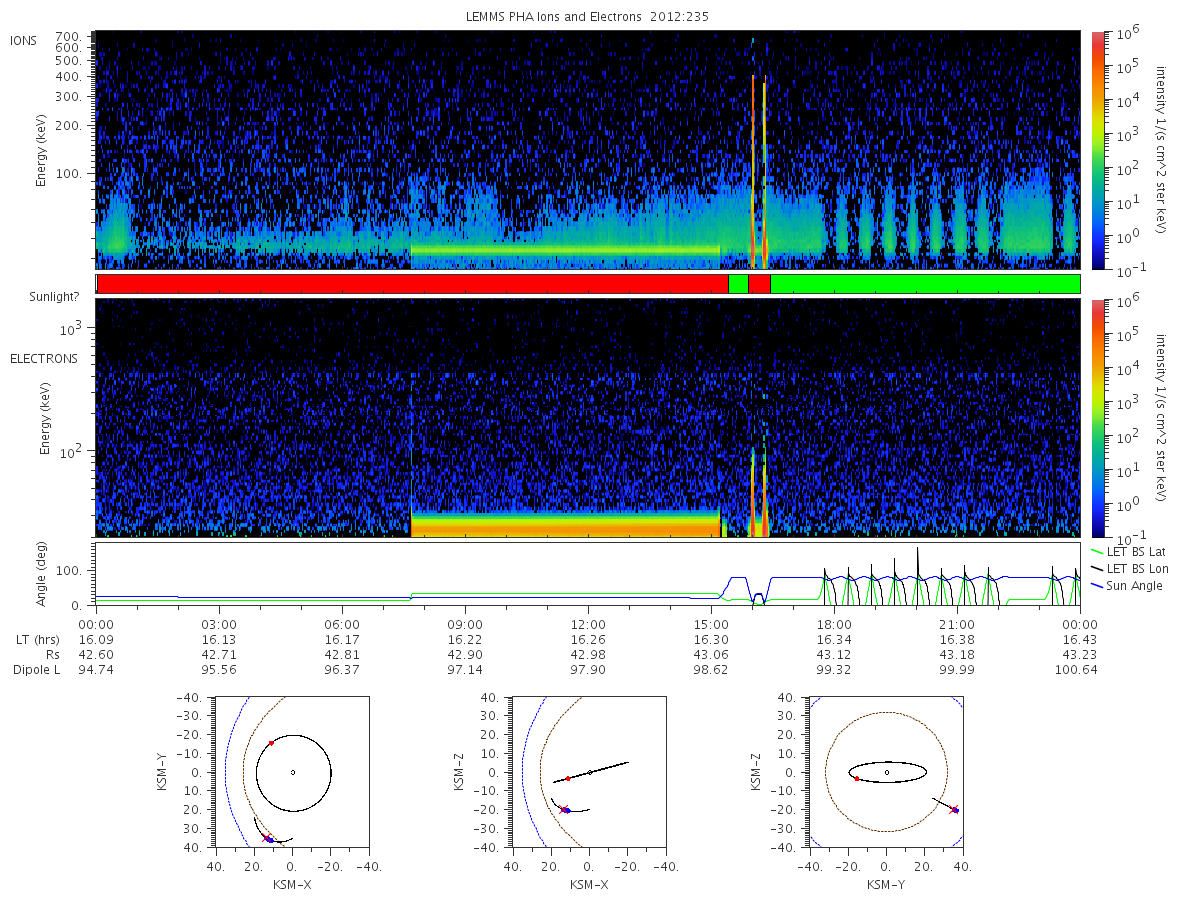Screen dimensions: 1200x900
Task: Click the long green Sunlight bar segment
Action: [925, 284]
